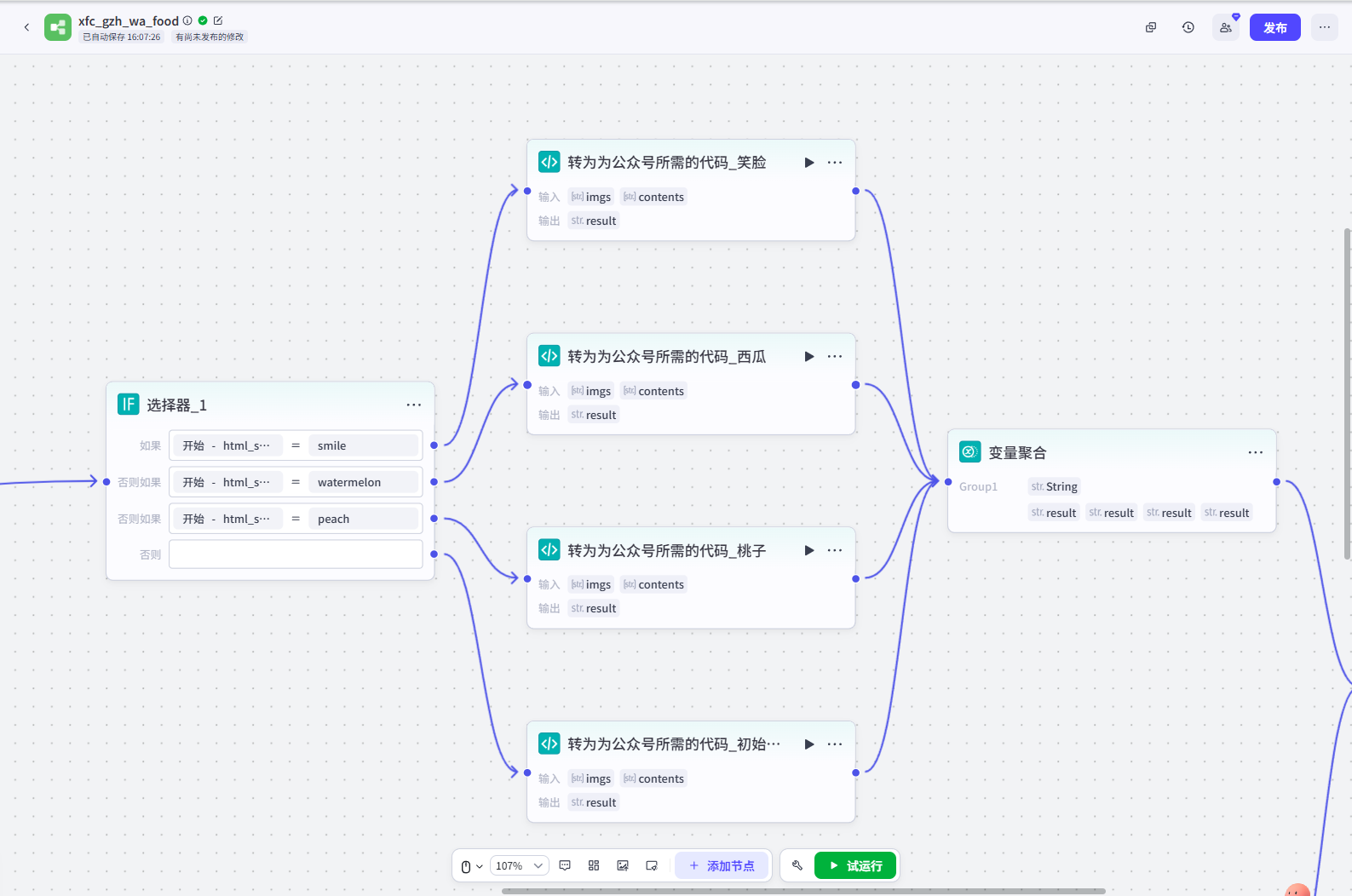Click the export image toolbar icon
Image resolution: width=1352 pixels, height=896 pixels.
pyautogui.click(x=623, y=866)
